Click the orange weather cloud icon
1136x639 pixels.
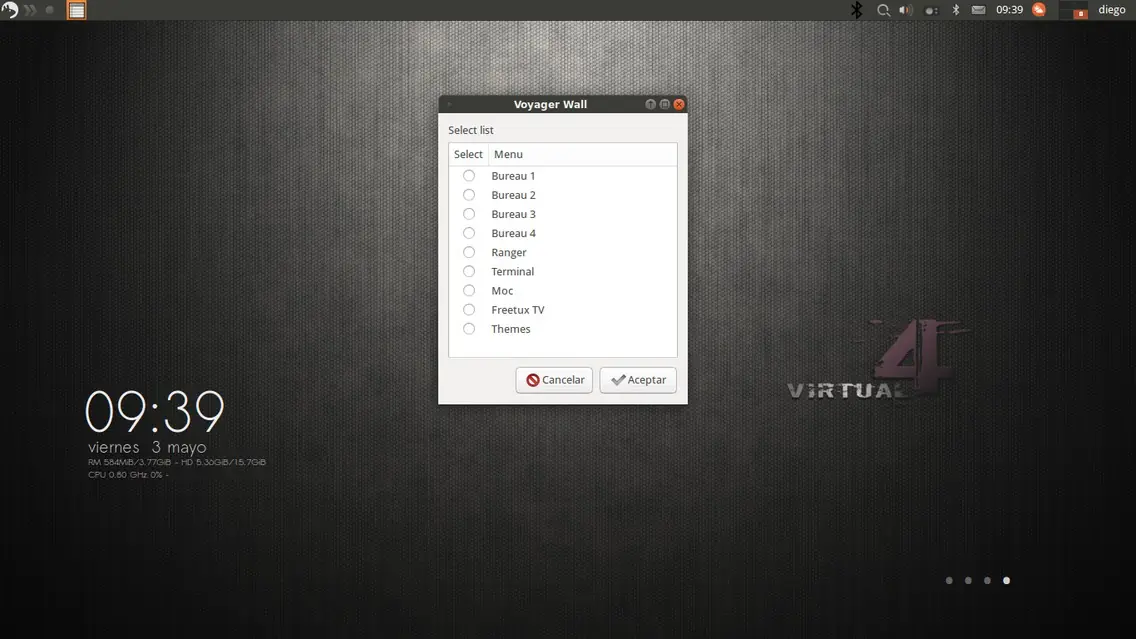point(1039,9)
